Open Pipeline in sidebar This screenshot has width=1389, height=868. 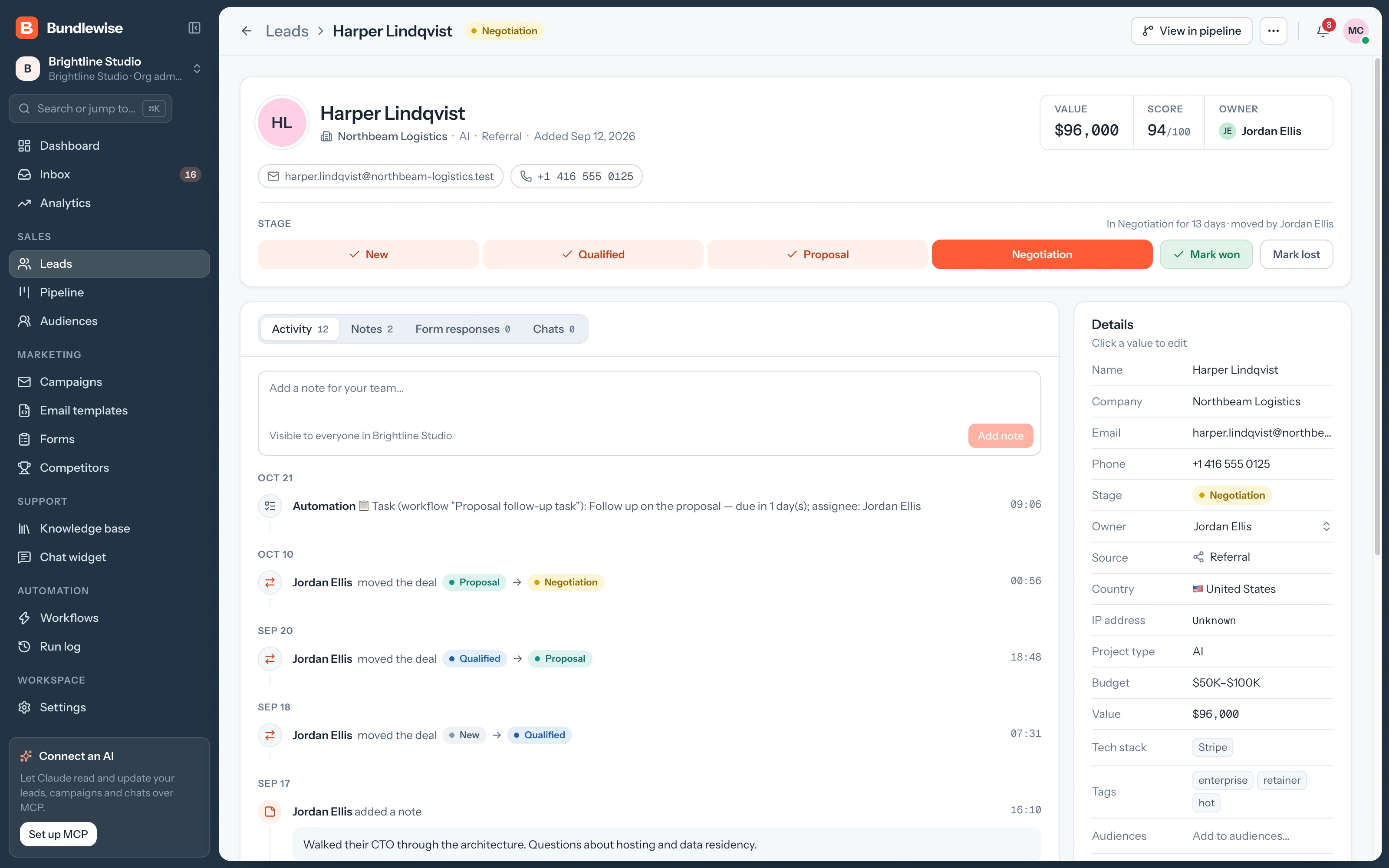(x=109, y=292)
